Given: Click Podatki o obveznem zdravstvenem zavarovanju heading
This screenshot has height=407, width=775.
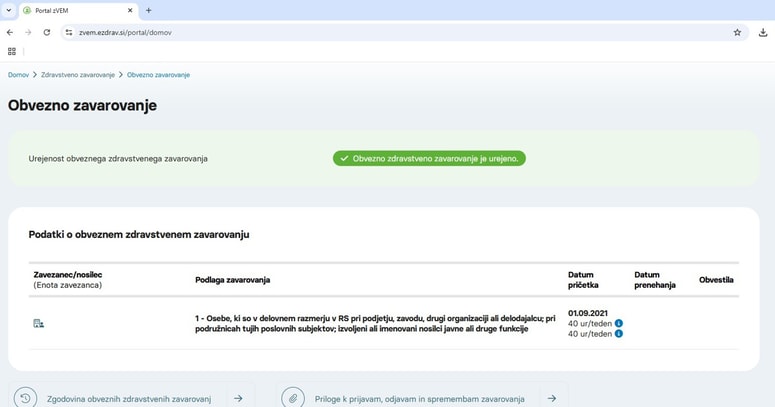Looking at the screenshot, I should click(139, 234).
